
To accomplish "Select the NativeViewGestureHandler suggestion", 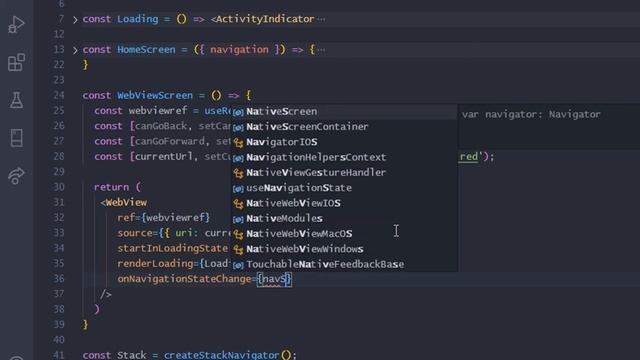I will [344, 173].
